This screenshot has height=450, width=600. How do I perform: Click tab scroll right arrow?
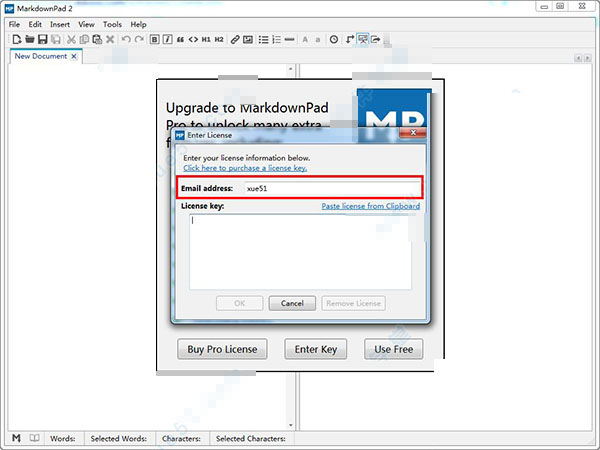(x=587, y=58)
